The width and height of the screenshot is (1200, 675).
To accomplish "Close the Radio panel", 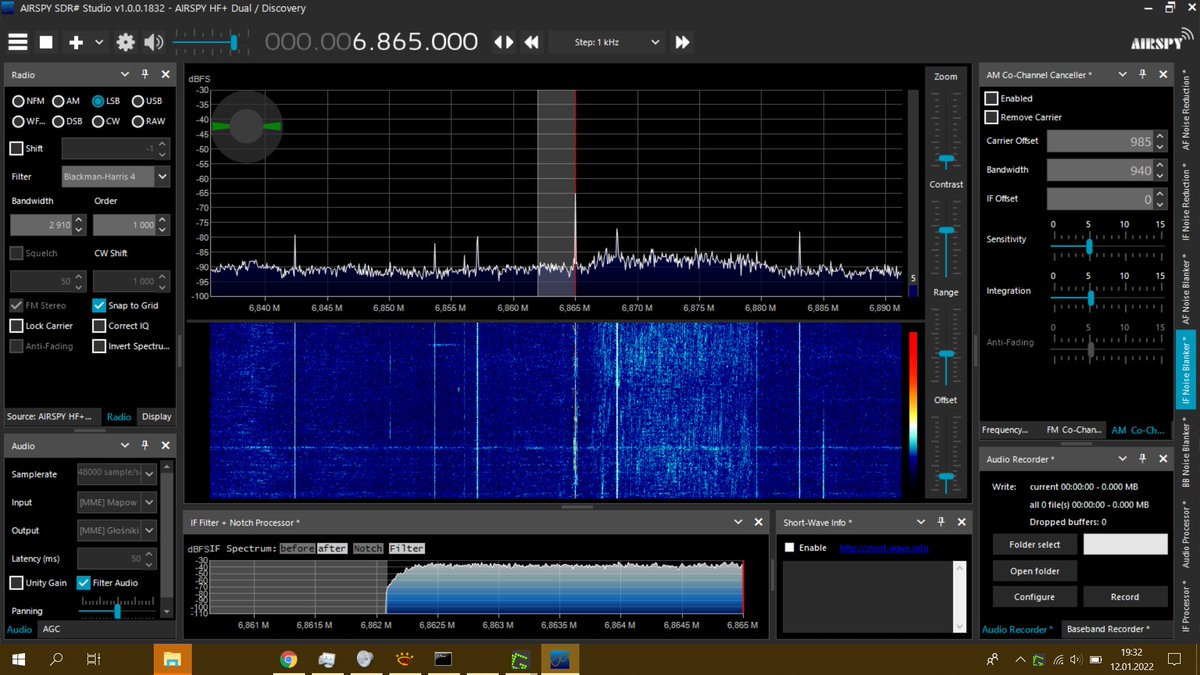I will (164, 74).
